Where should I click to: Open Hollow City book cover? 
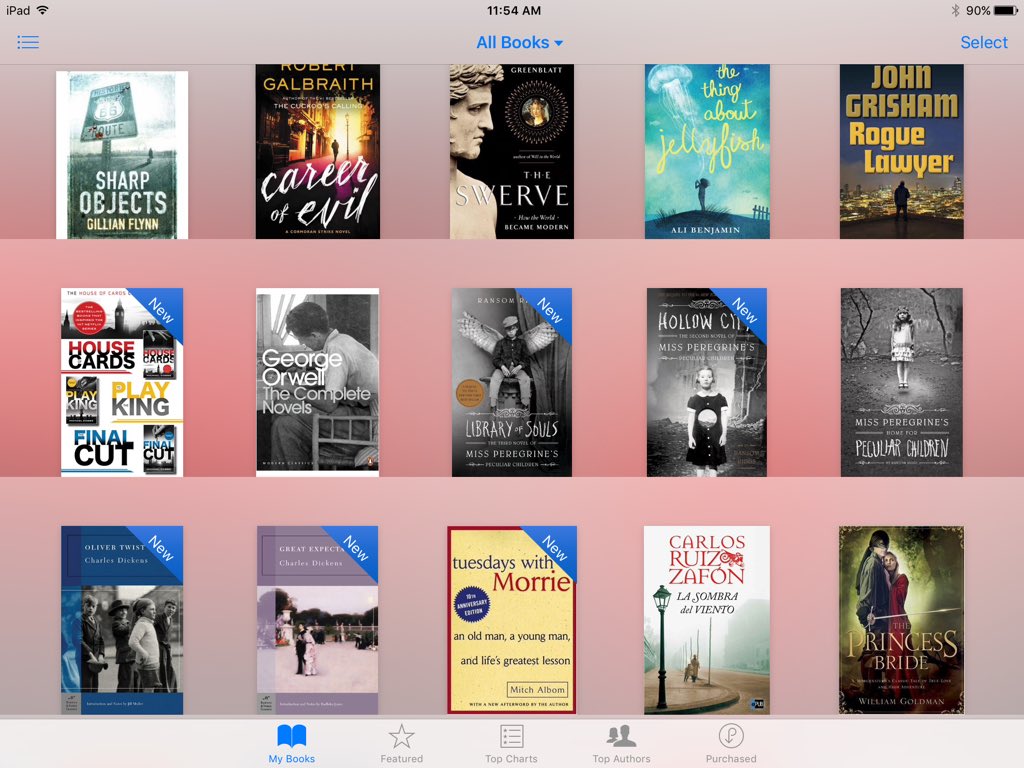(707, 382)
